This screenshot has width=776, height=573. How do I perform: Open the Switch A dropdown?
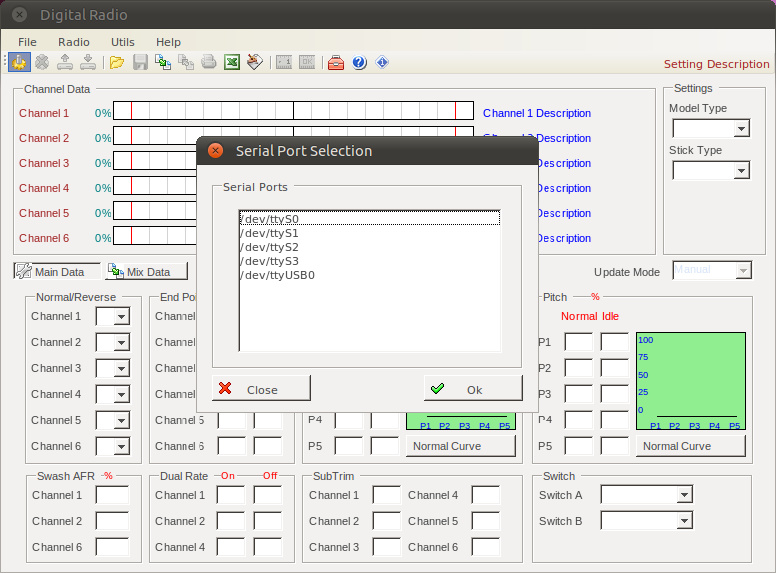coord(646,495)
